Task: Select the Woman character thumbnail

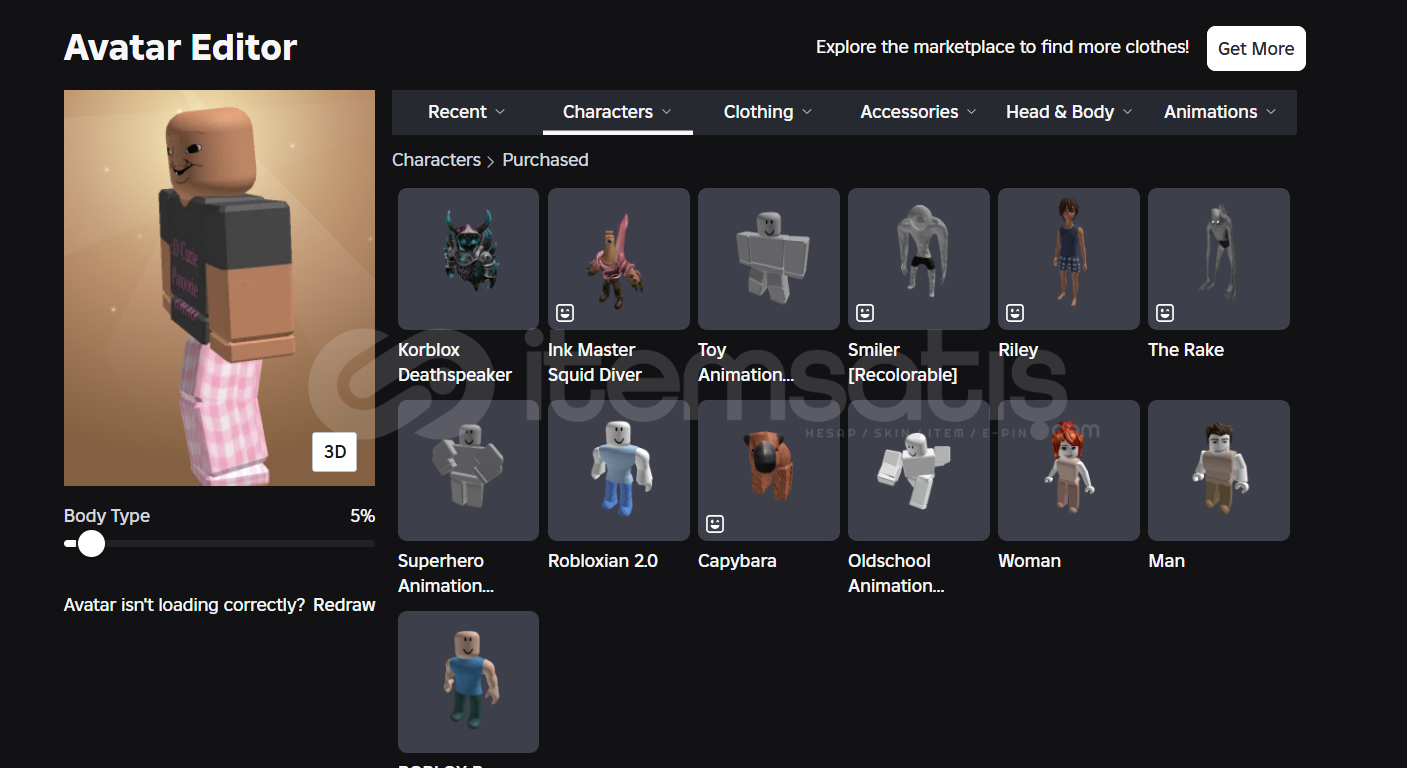Action: coord(1069,470)
